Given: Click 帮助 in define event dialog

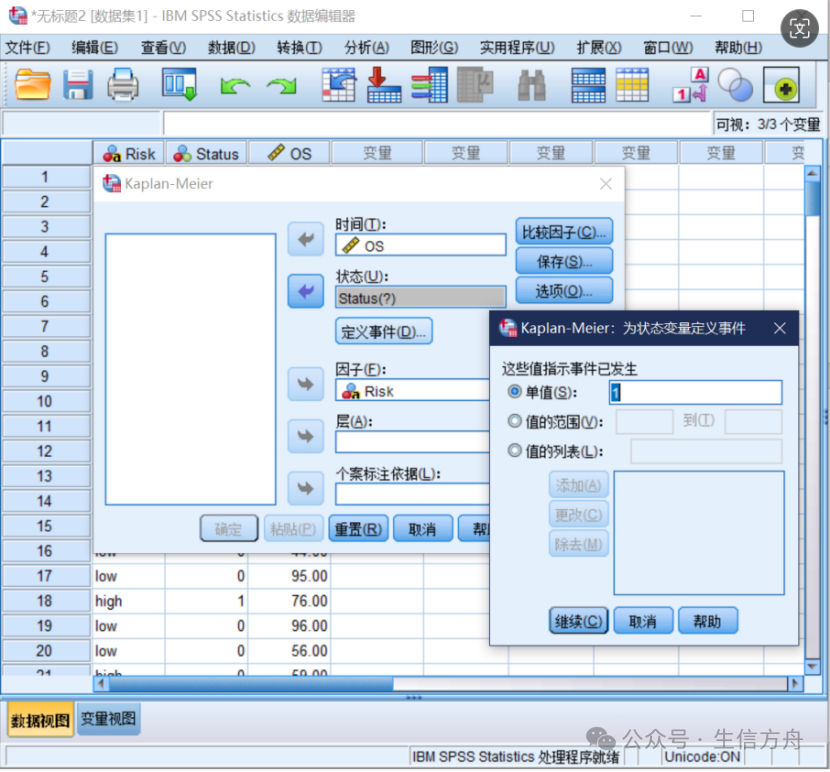Looking at the screenshot, I should click(x=708, y=621).
